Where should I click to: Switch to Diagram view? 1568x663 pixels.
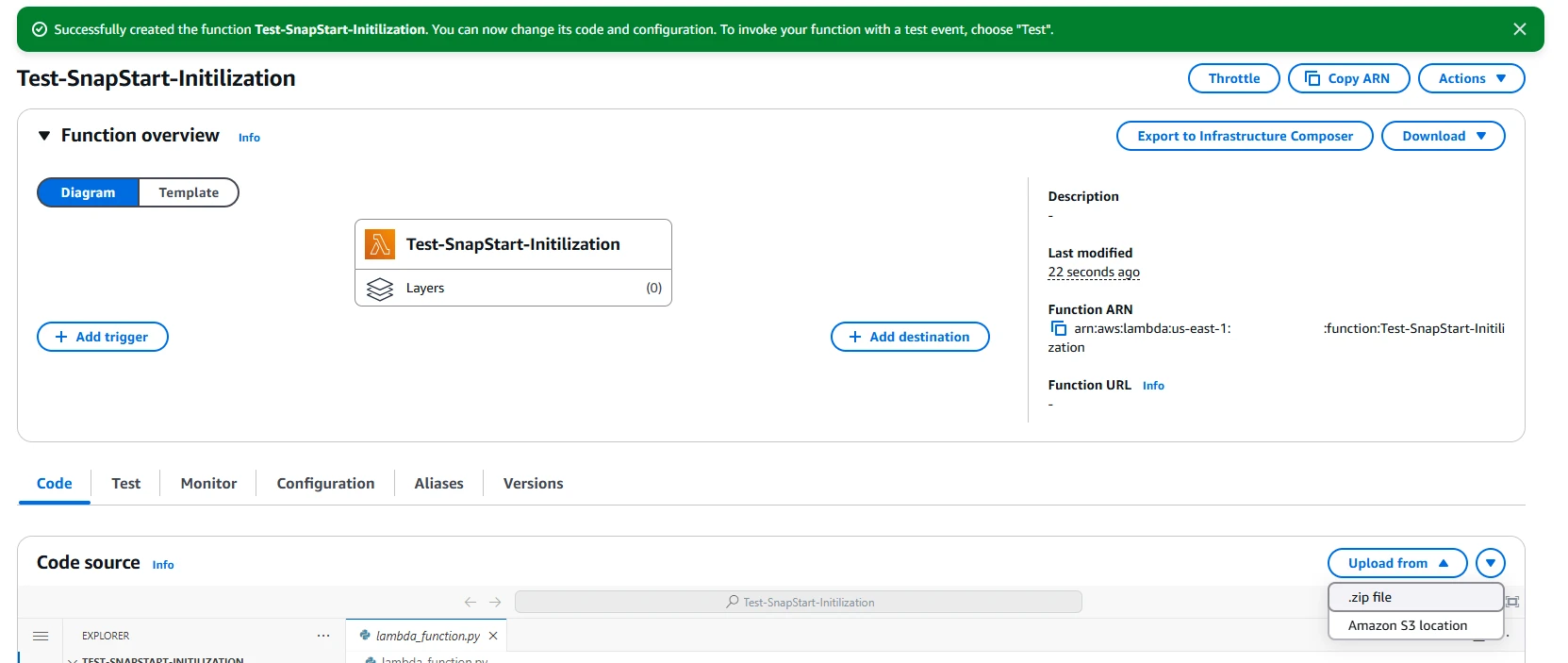(x=88, y=192)
